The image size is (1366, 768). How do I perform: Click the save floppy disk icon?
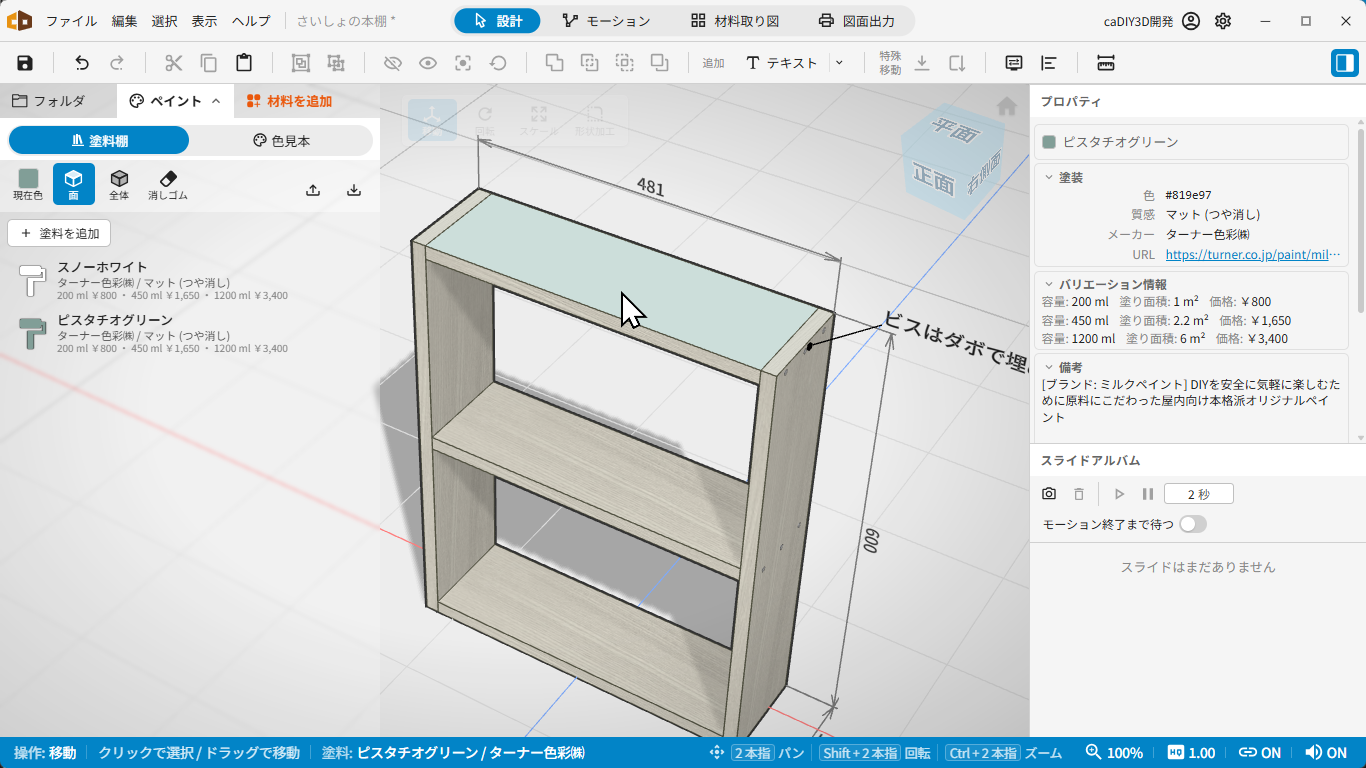tap(25, 63)
